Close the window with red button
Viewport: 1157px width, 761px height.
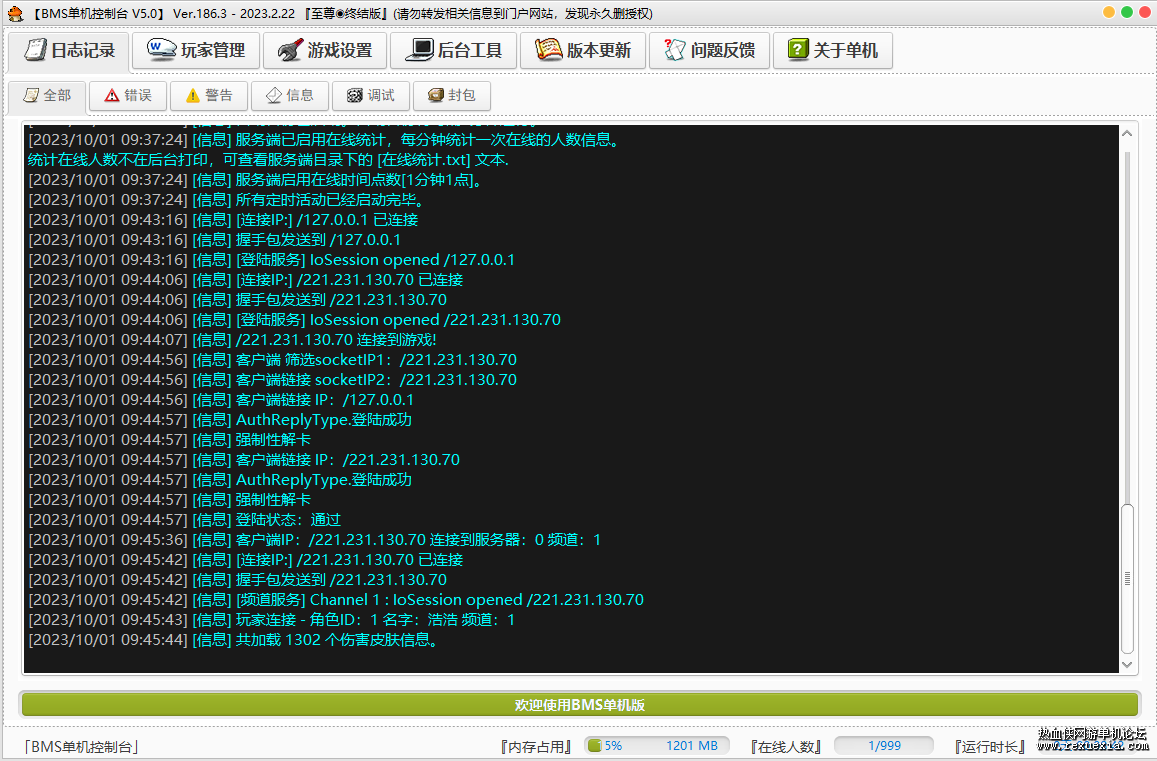pyautogui.click(x=1145, y=12)
